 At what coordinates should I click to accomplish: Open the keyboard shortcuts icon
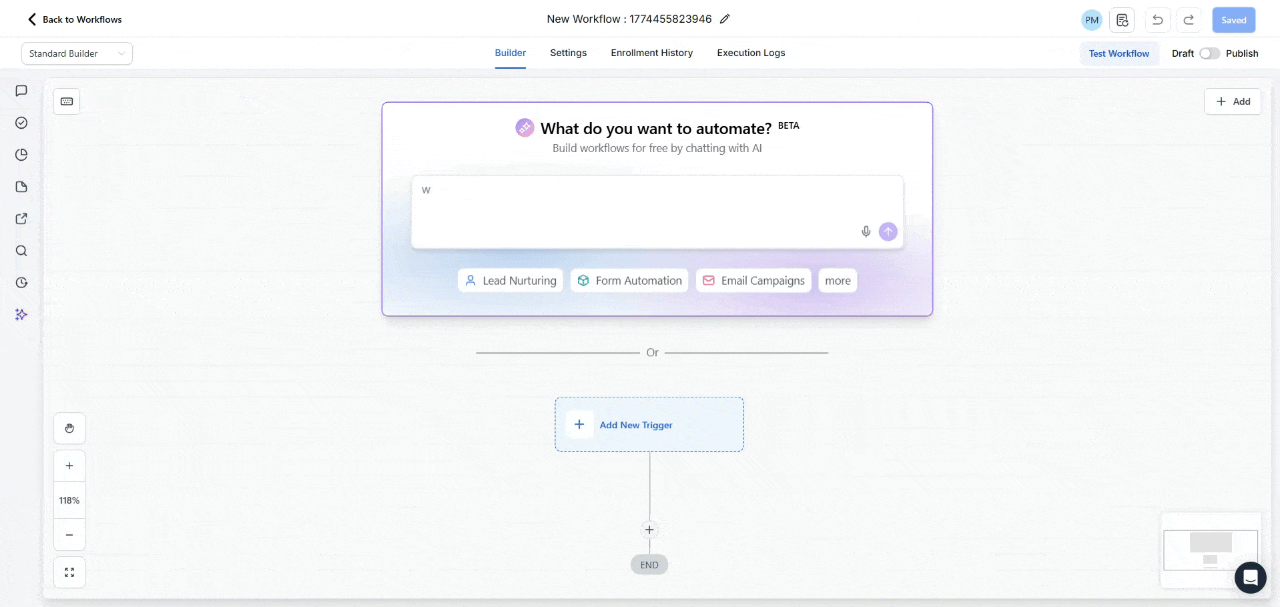(x=67, y=101)
